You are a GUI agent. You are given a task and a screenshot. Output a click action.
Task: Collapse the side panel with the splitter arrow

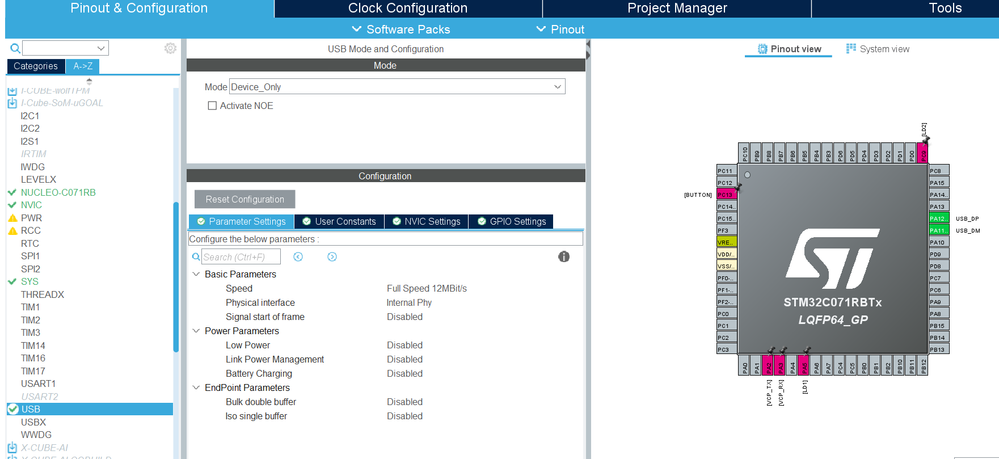[588, 44]
